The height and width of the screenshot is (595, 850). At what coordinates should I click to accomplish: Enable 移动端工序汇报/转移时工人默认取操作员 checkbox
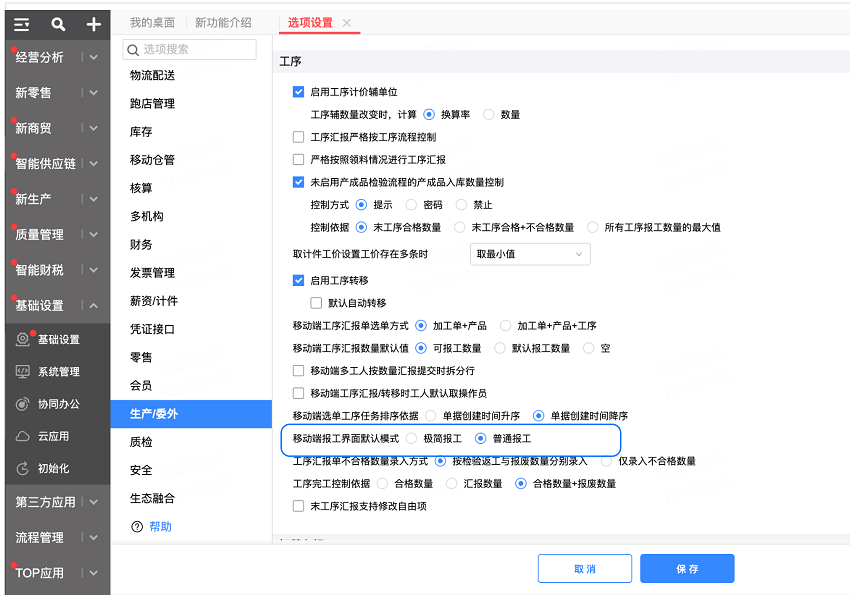(x=298, y=393)
